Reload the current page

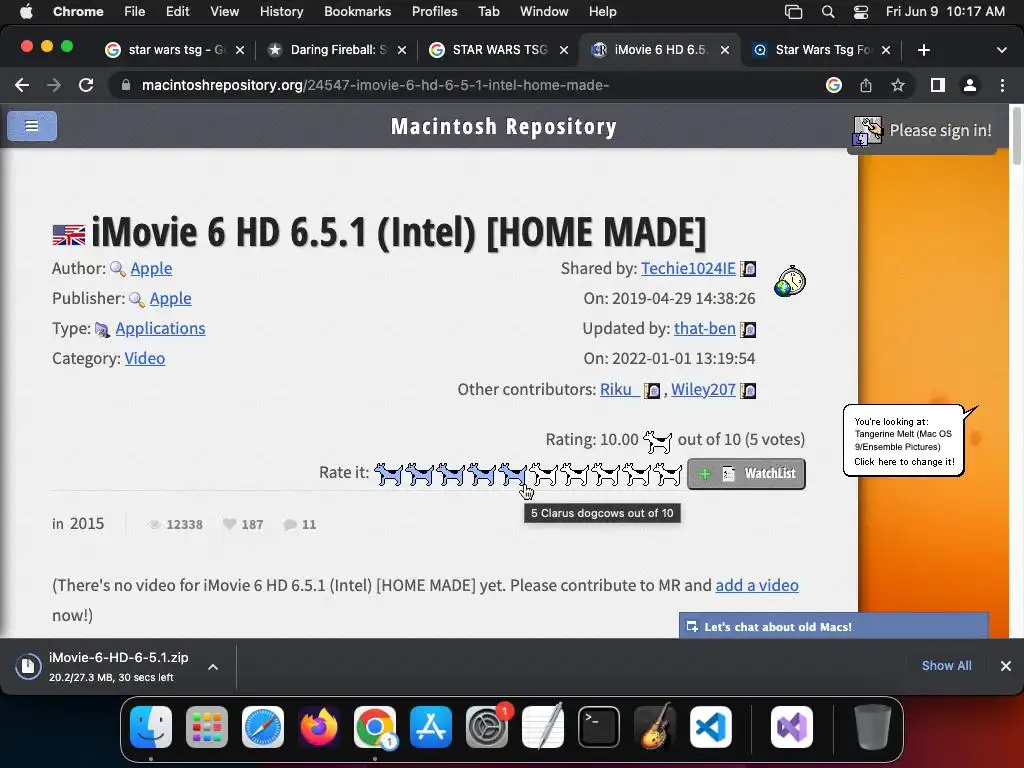pyautogui.click(x=86, y=86)
